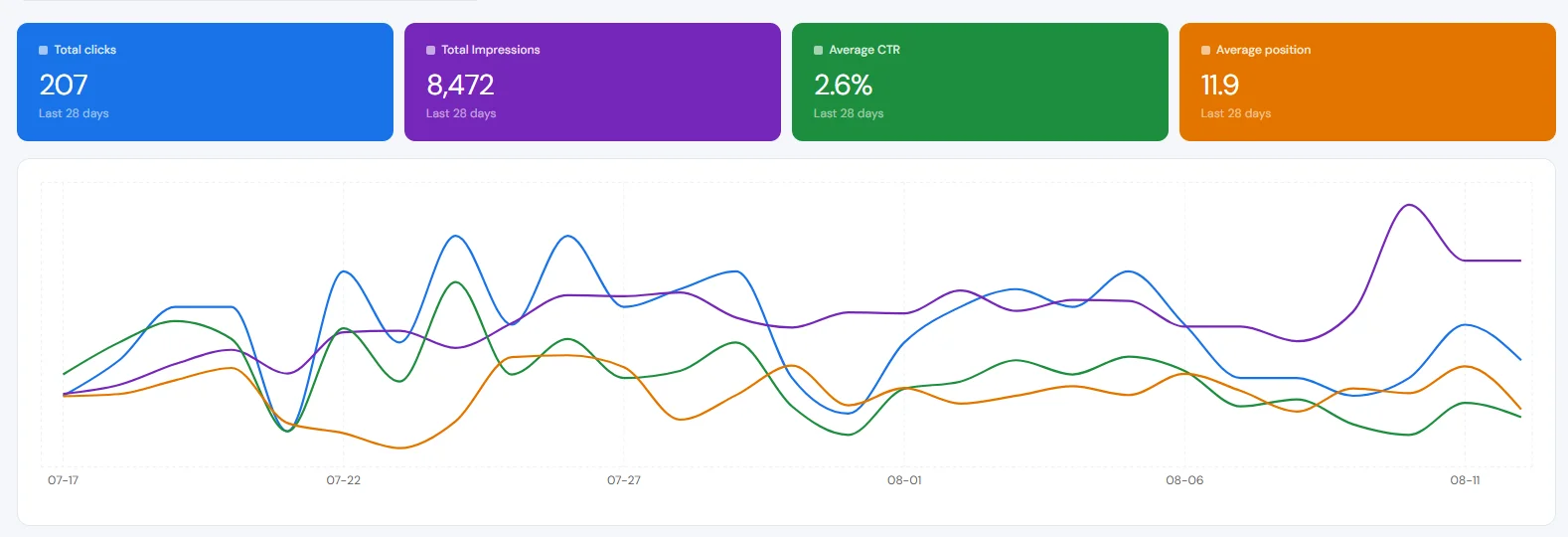The width and height of the screenshot is (1568, 537).
Task: Click the 8,472 impressions value
Action: pyautogui.click(x=460, y=85)
